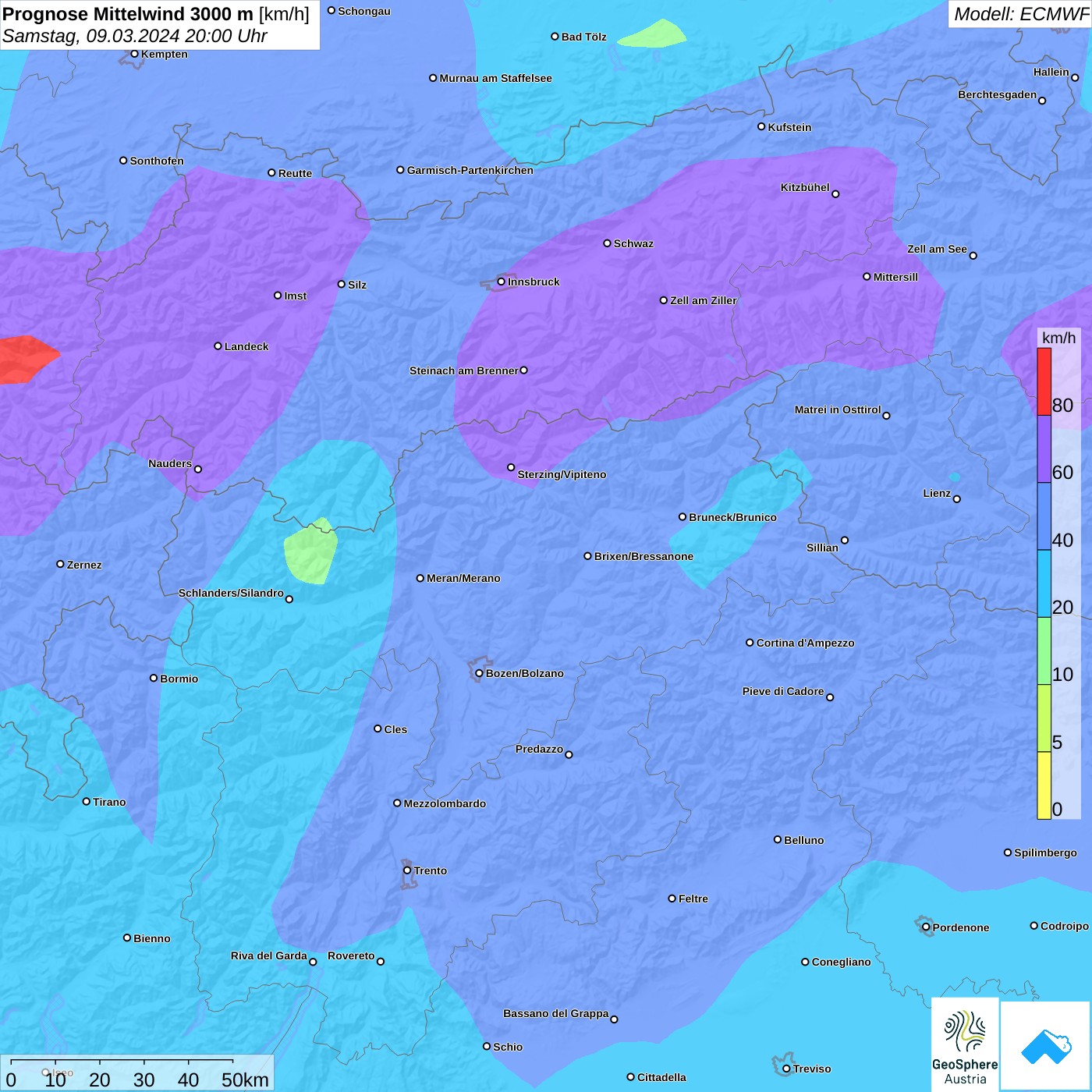Click the blue cloud mountain logo
Screen dimensions: 1092x1092
pos(1045,1046)
